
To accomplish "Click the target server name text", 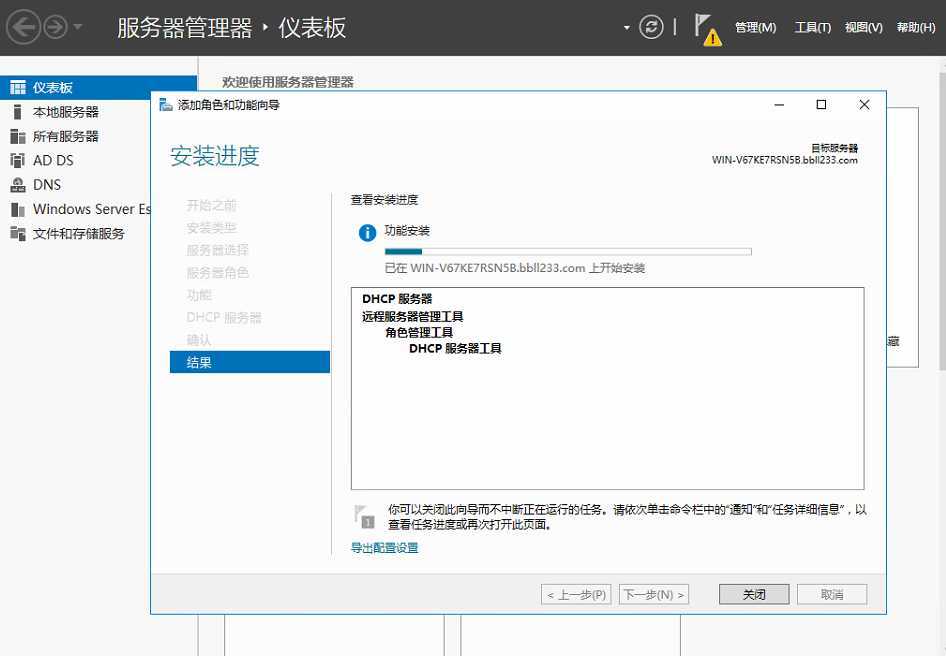I will (x=784, y=160).
